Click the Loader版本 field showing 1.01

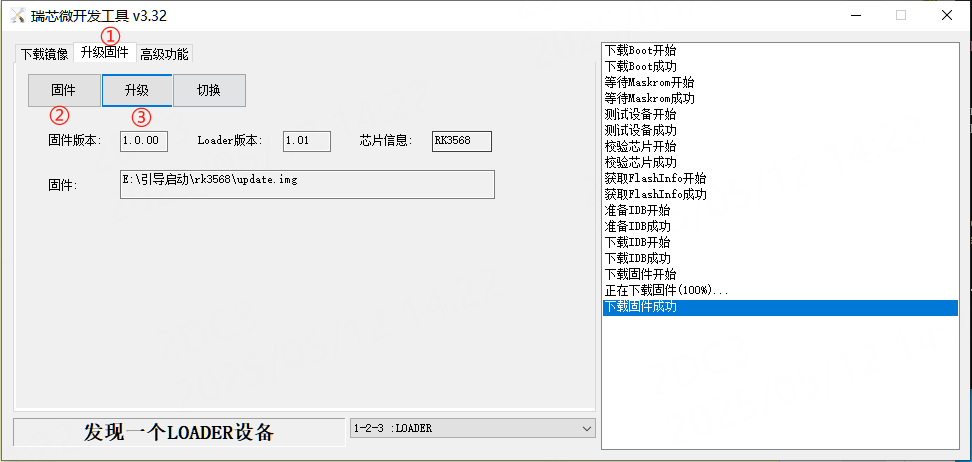[307, 141]
